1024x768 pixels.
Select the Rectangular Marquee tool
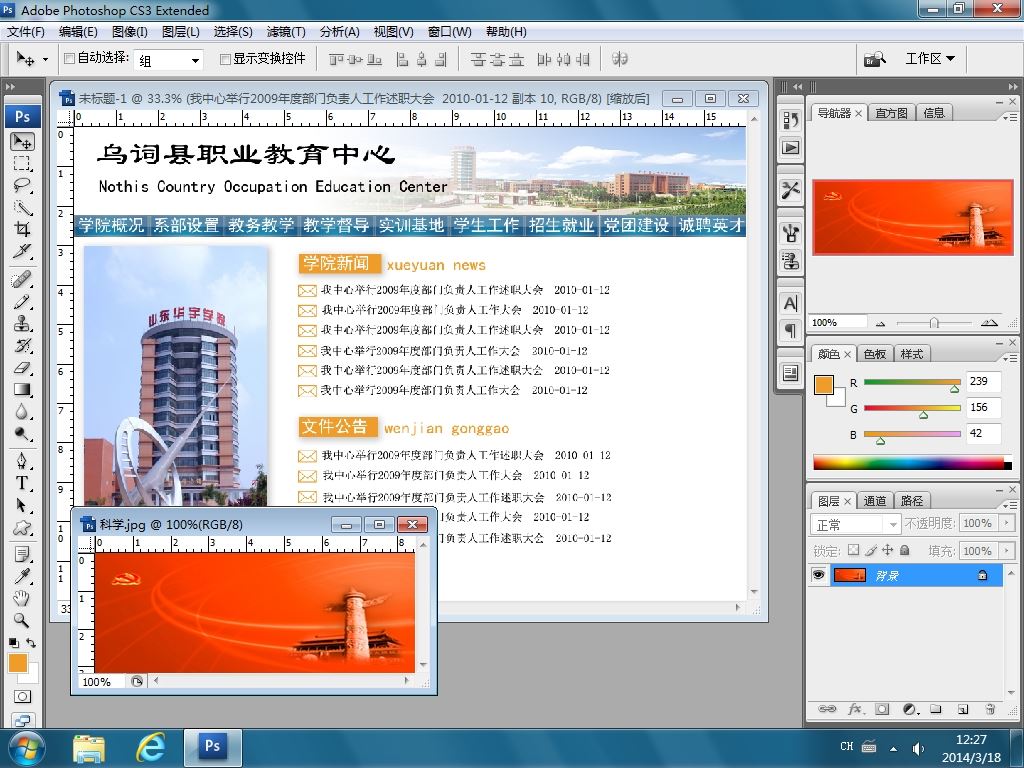22,163
